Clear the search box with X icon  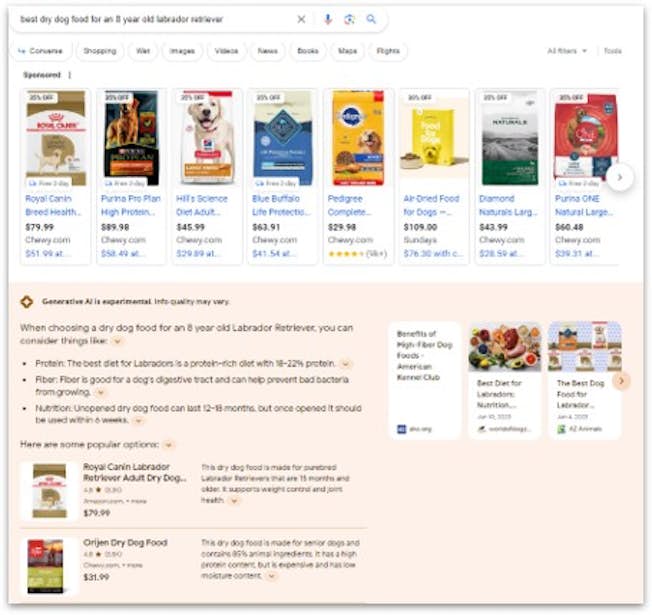pos(301,19)
